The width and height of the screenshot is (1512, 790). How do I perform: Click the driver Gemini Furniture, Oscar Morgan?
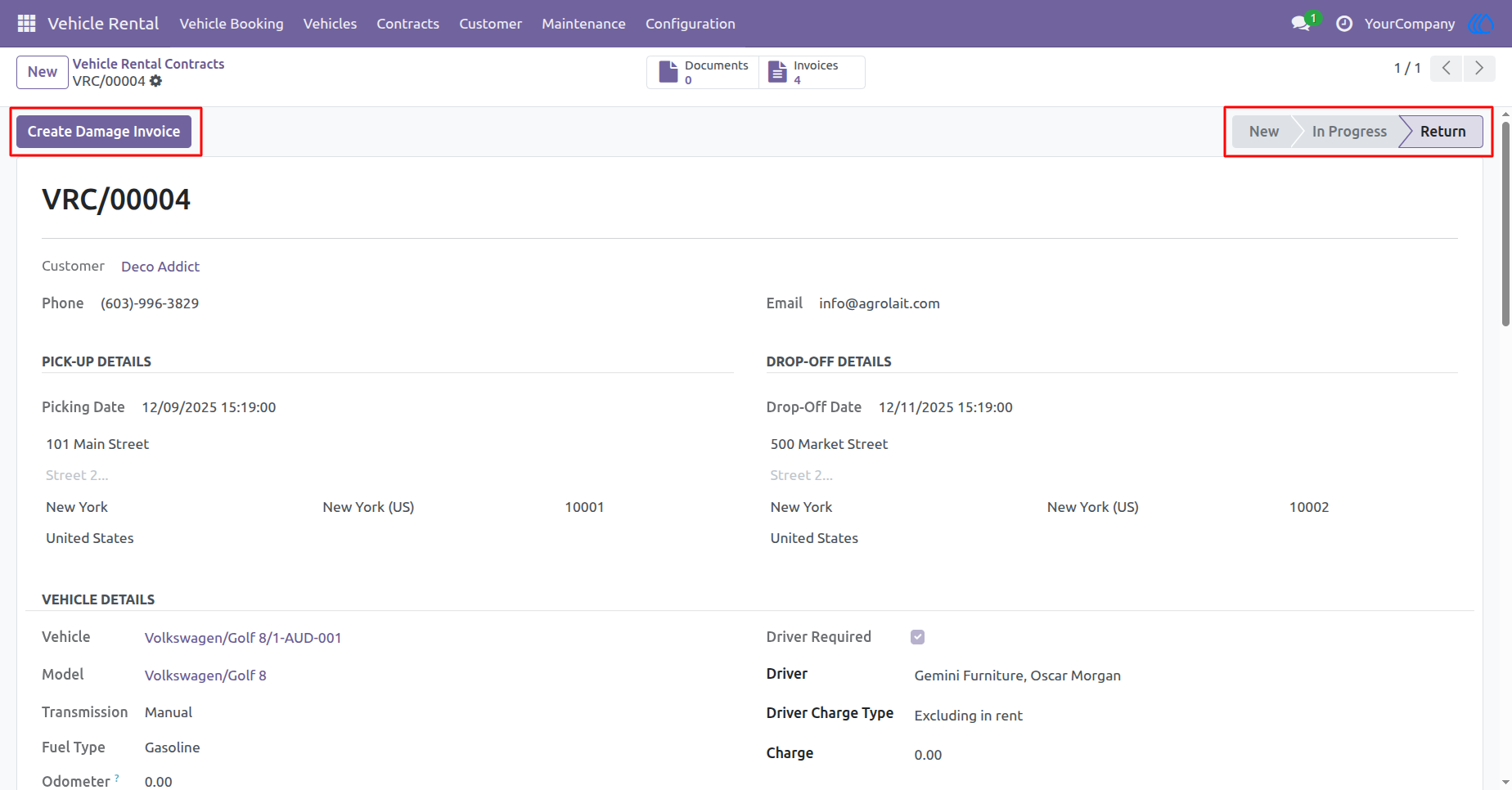[x=1018, y=676]
